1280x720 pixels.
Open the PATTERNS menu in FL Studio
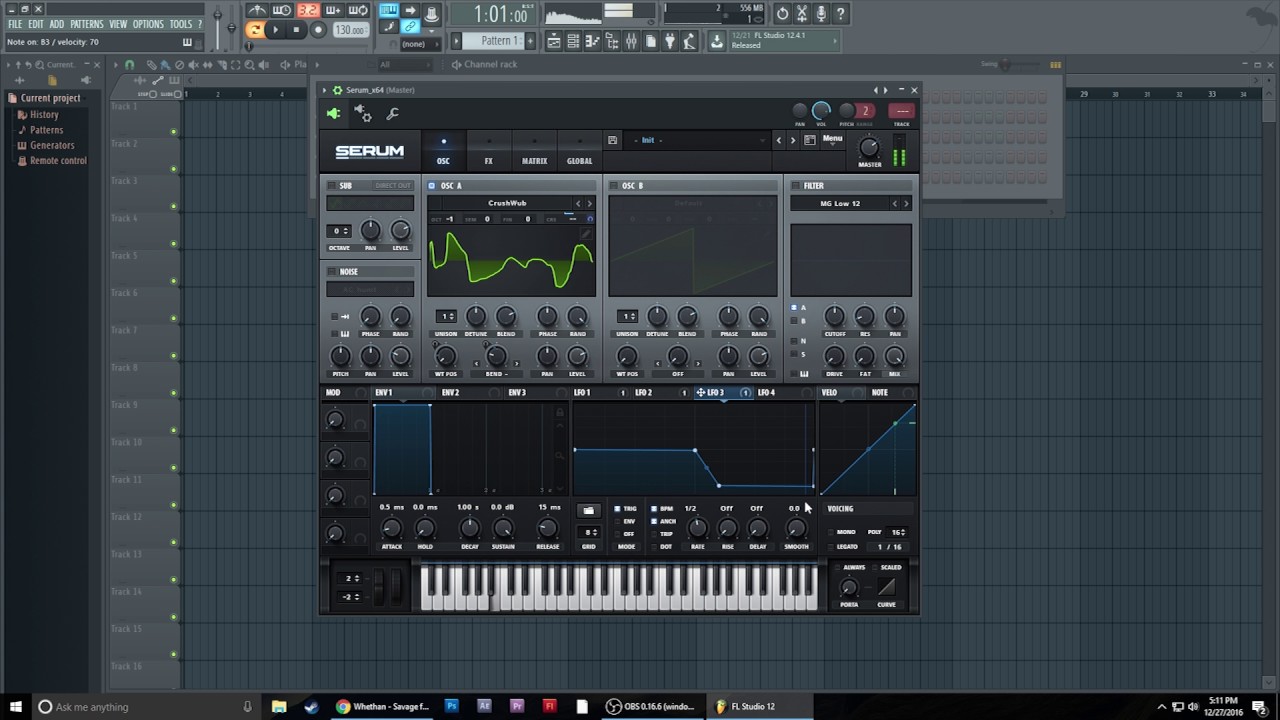pos(86,24)
